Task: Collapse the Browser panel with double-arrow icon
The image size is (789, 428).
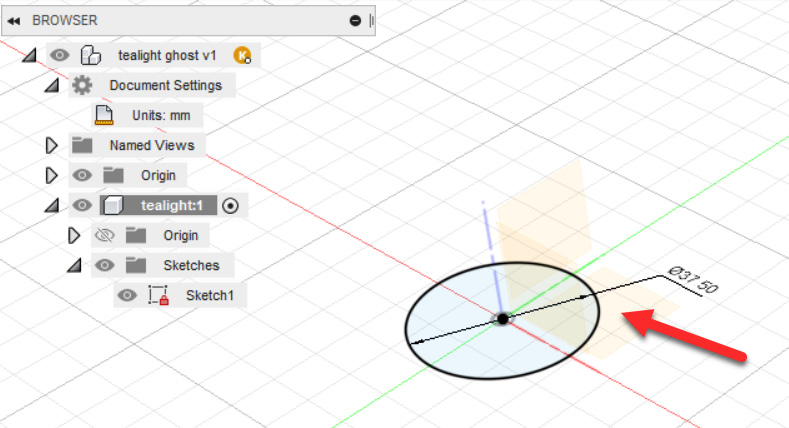Action: pos(14,21)
